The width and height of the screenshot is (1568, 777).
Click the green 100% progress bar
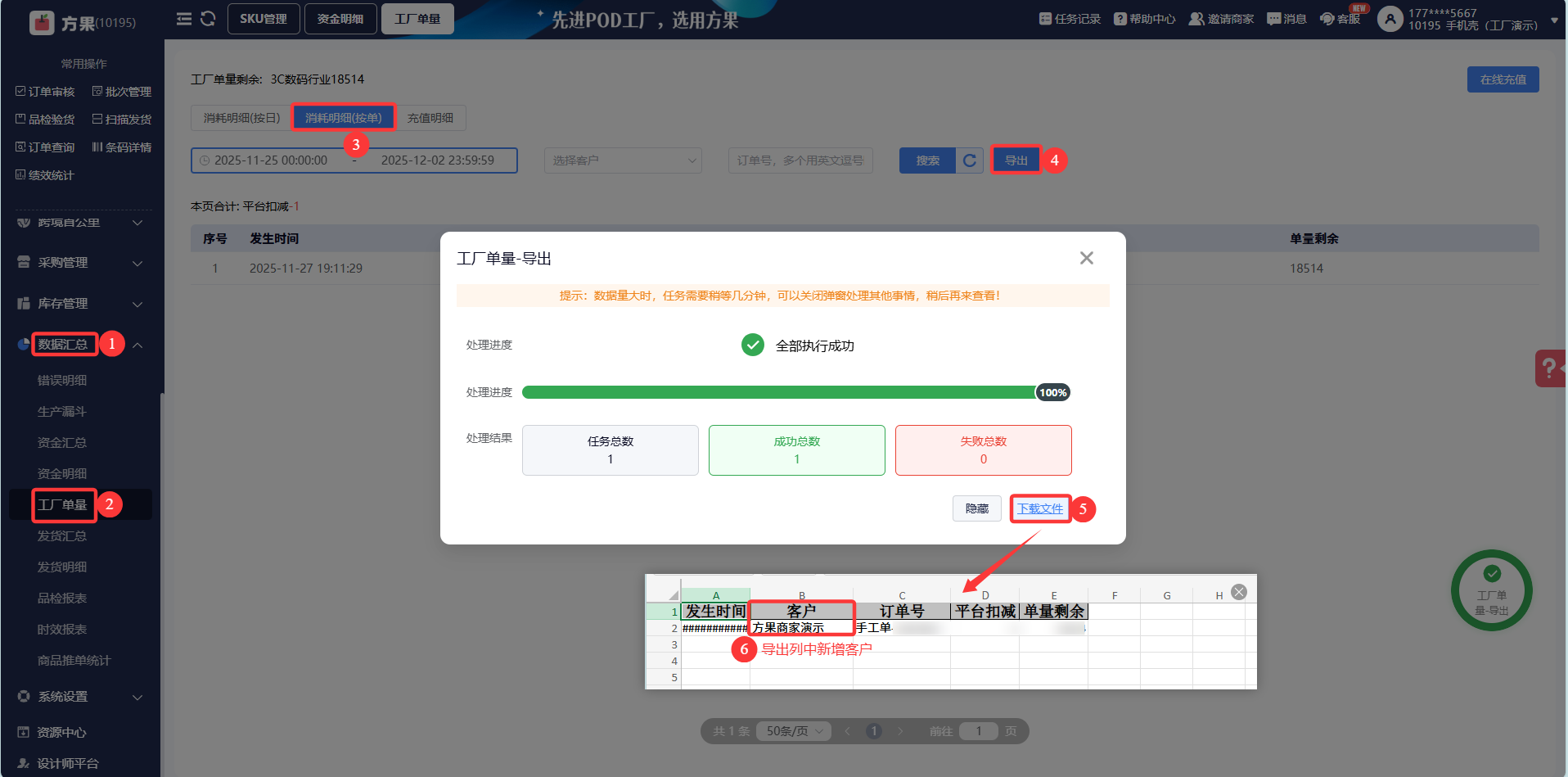pos(795,392)
